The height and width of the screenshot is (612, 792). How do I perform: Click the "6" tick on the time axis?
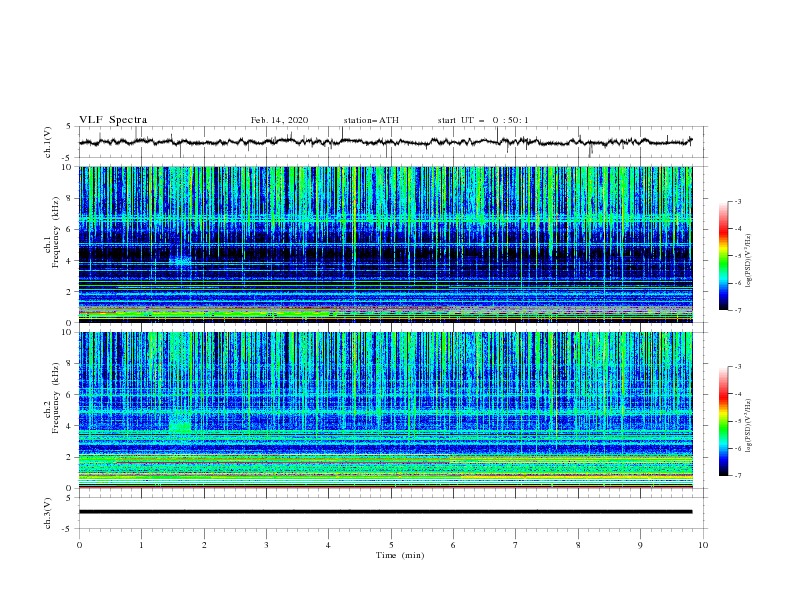click(453, 545)
